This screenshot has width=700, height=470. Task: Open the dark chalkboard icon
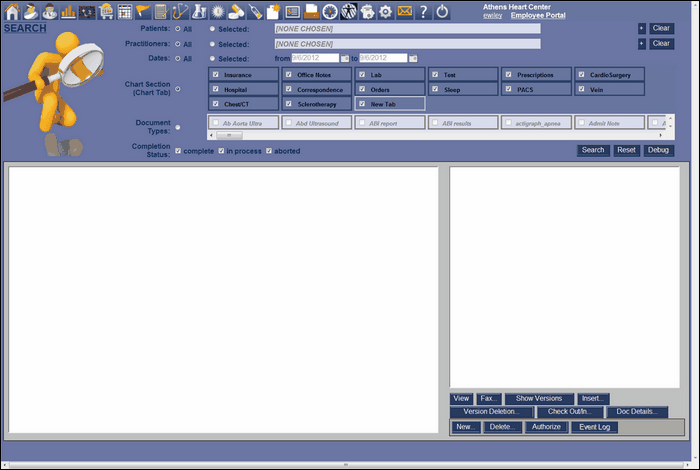pos(87,12)
